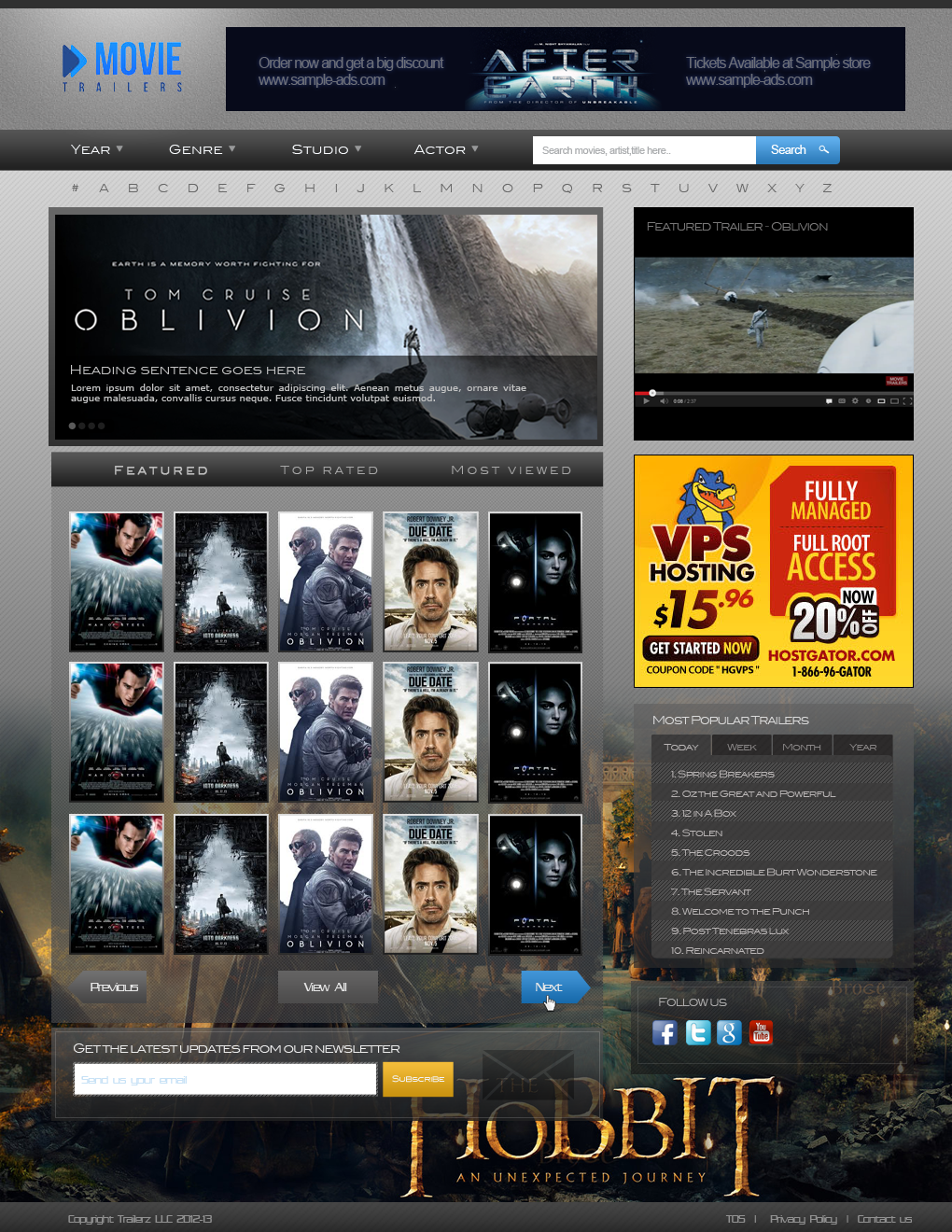Seek using the video progress bar
The width and height of the screenshot is (952, 1232).
coord(774,393)
